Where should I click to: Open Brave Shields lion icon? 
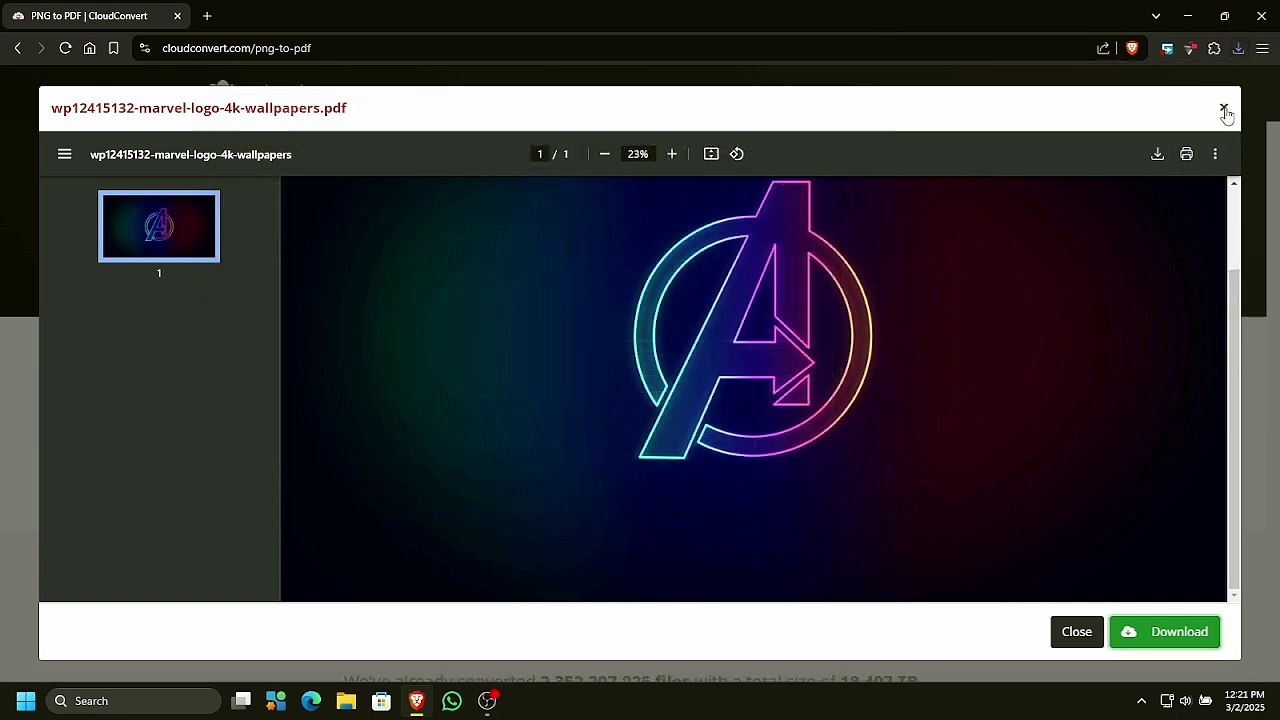click(x=1132, y=48)
